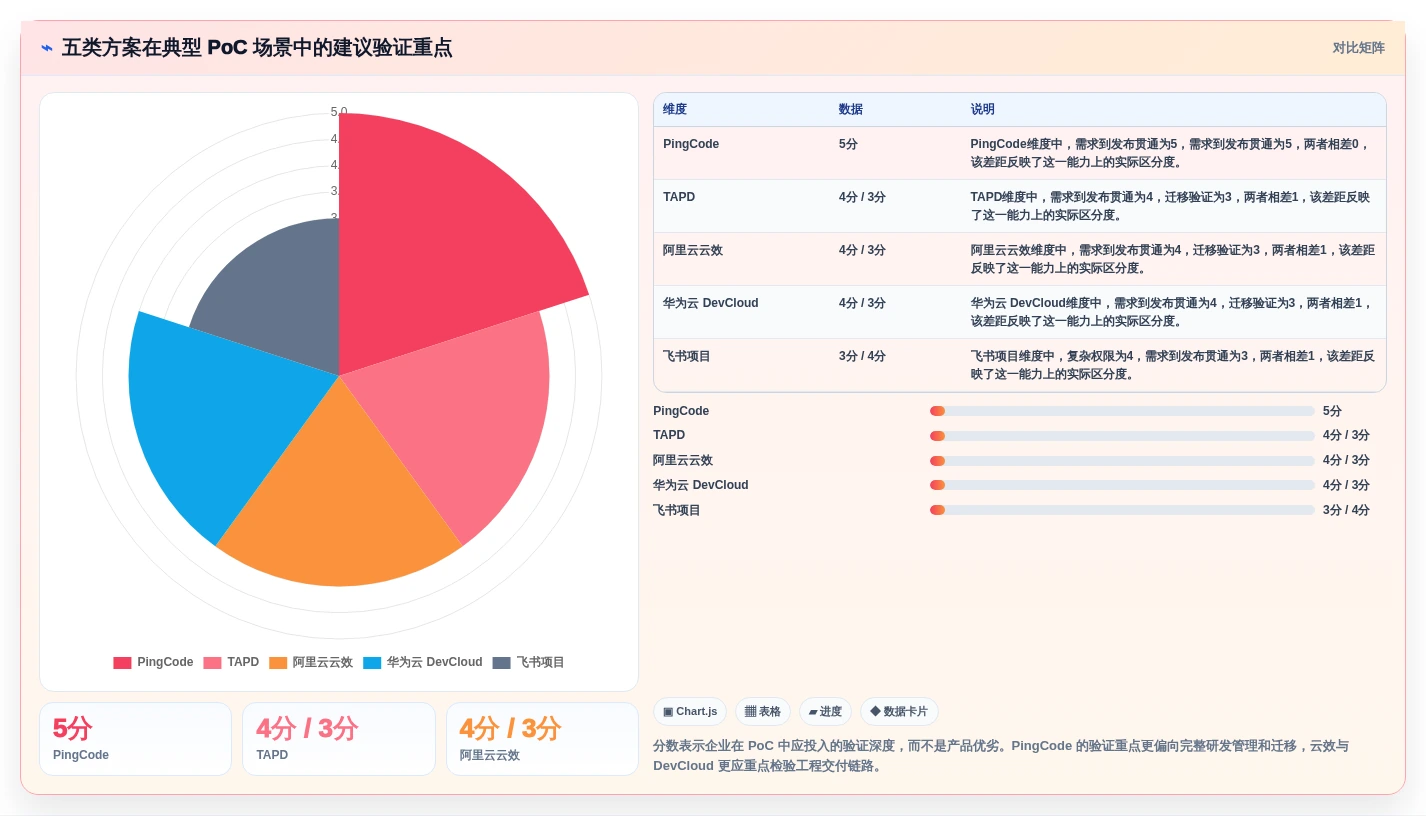This screenshot has width=1426, height=816.
Task: Click the 华为云 DevCloud progress bar
Action: tap(1122, 485)
